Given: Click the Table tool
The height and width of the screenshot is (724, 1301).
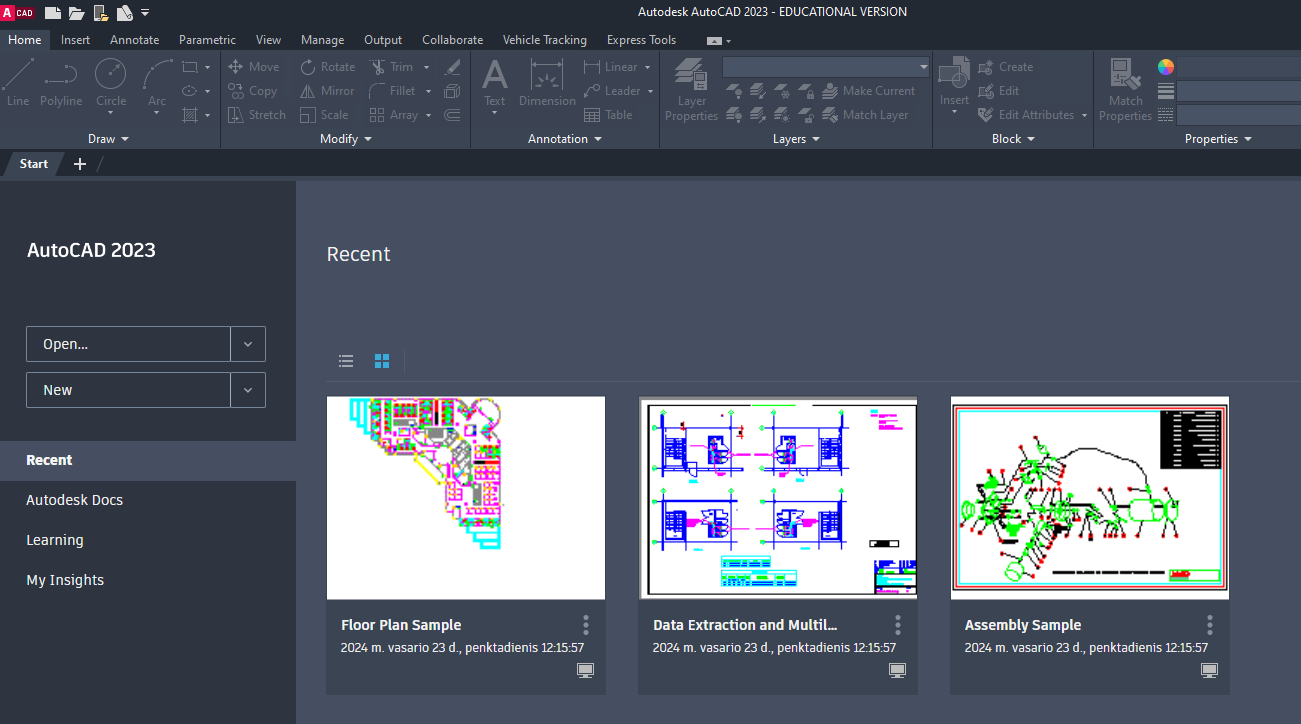Looking at the screenshot, I should pyautogui.click(x=608, y=115).
